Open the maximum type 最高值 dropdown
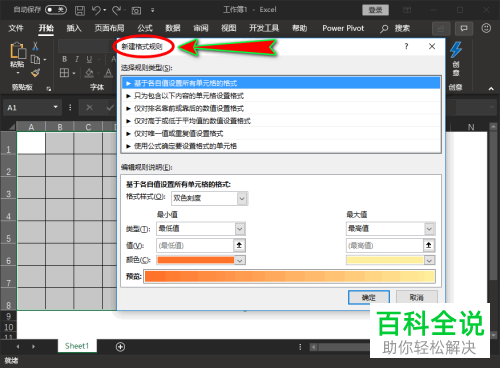The height and width of the screenshot is (368, 500). [x=391, y=229]
